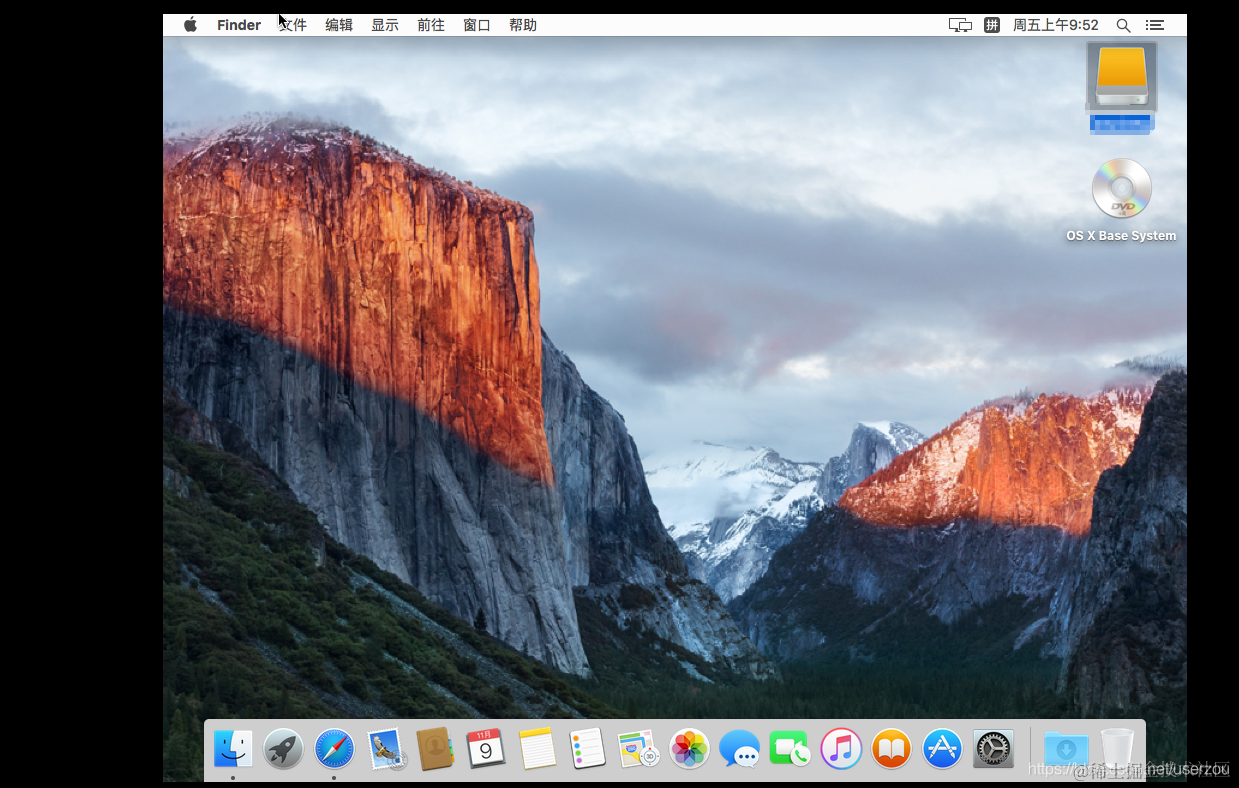Open the 拼 input method menu

[x=992, y=25]
